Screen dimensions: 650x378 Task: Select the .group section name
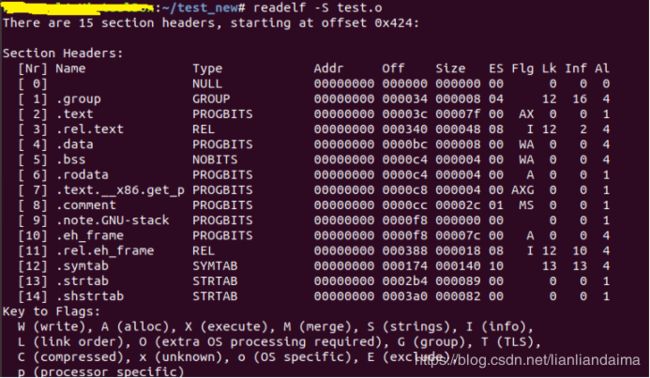coord(79,99)
